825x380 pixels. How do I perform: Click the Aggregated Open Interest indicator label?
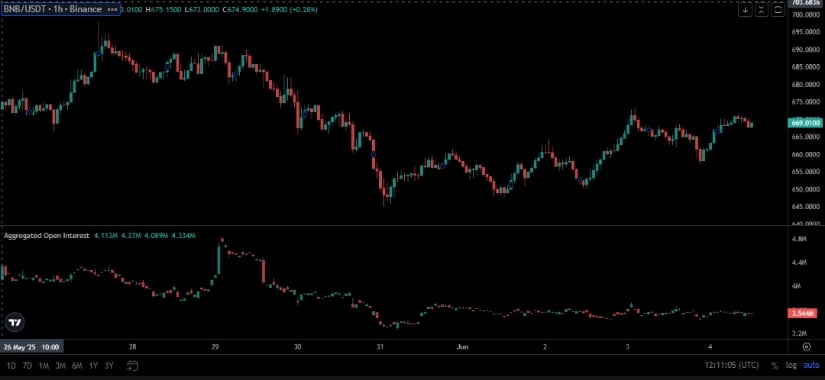46,236
